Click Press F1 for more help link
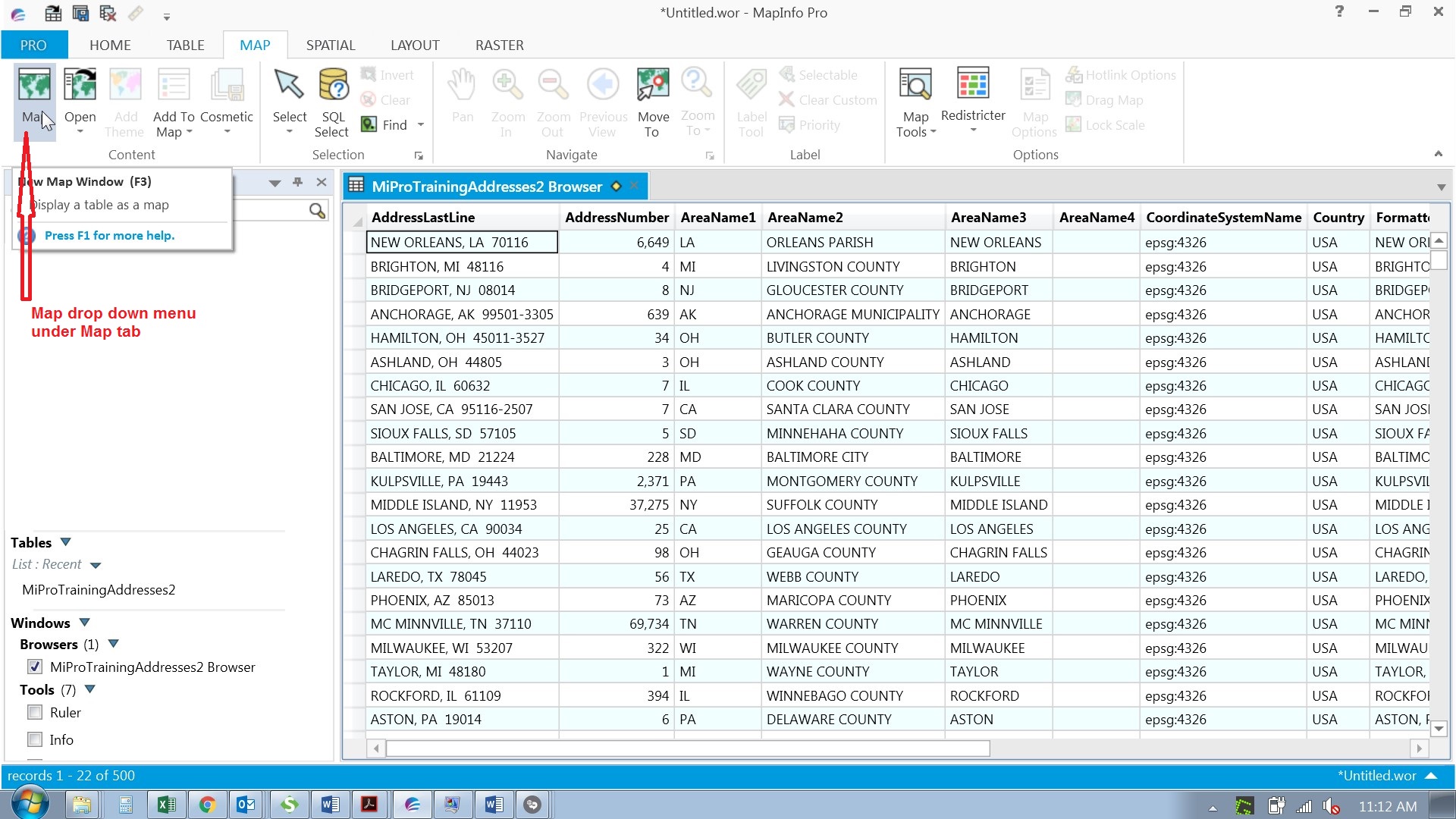The width and height of the screenshot is (1456, 819). (x=109, y=236)
